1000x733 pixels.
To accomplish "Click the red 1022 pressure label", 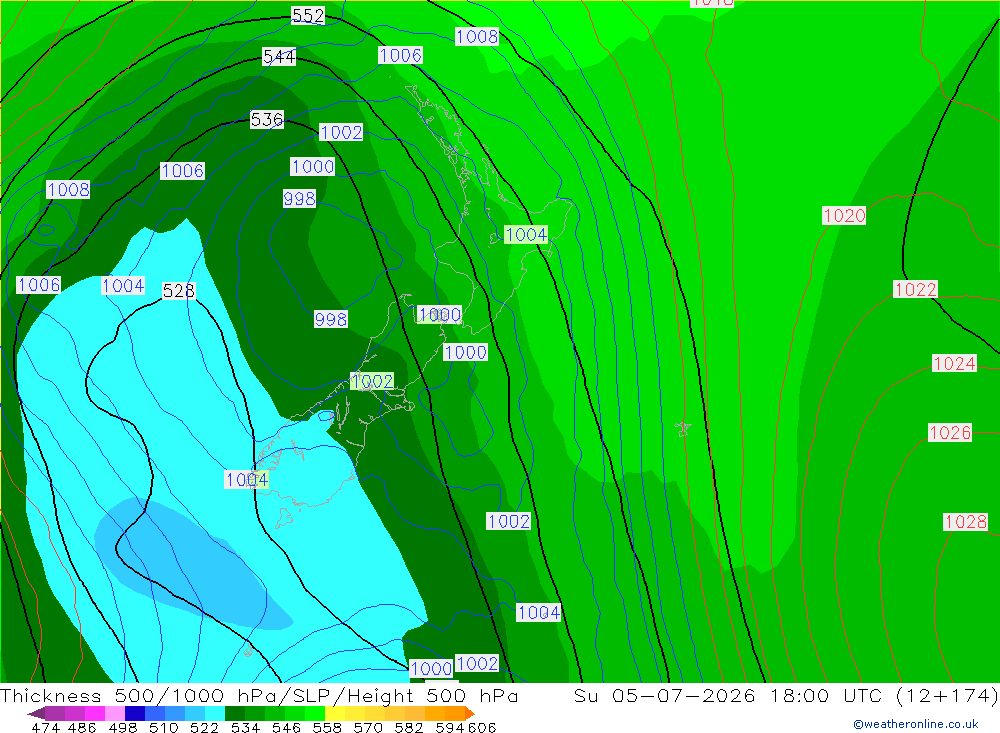I will coord(915,290).
